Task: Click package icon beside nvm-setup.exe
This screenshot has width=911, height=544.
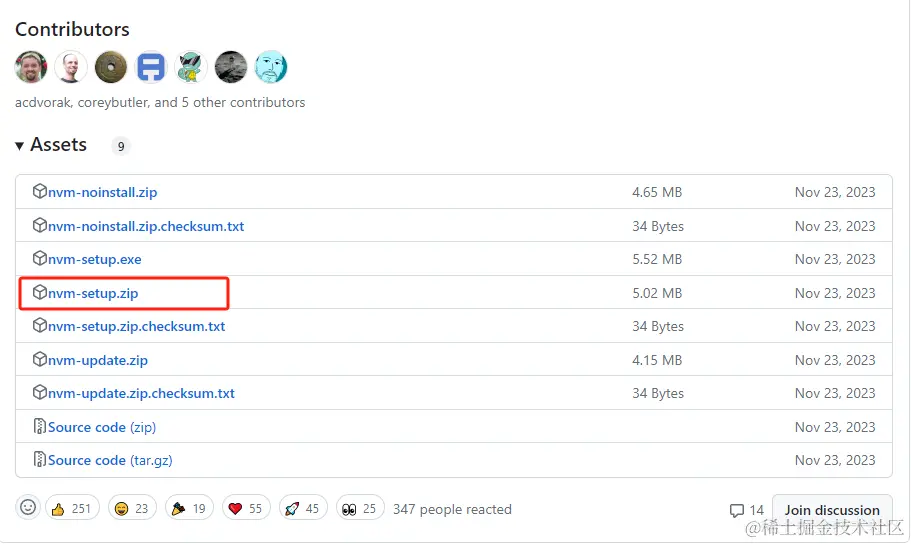Action: coord(40,258)
